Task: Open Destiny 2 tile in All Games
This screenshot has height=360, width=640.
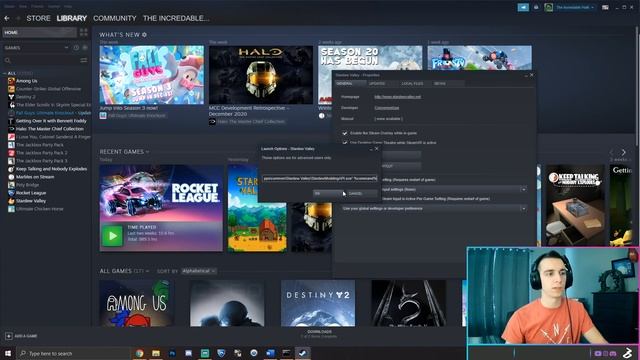Action: point(318,303)
